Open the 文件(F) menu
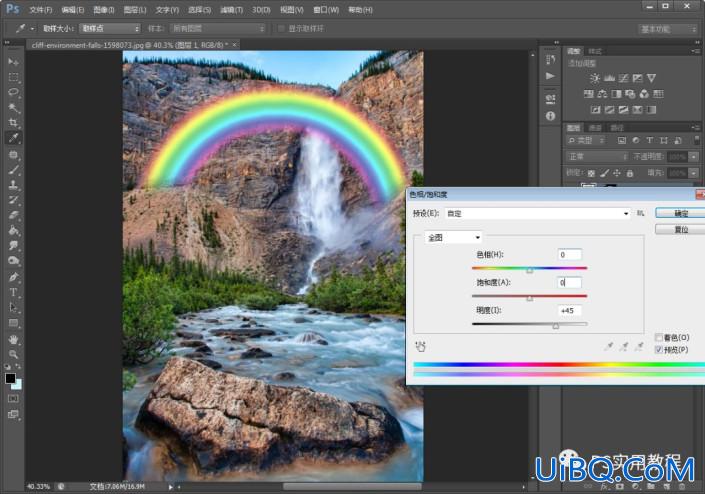This screenshot has height=494, width=705. pos(40,10)
